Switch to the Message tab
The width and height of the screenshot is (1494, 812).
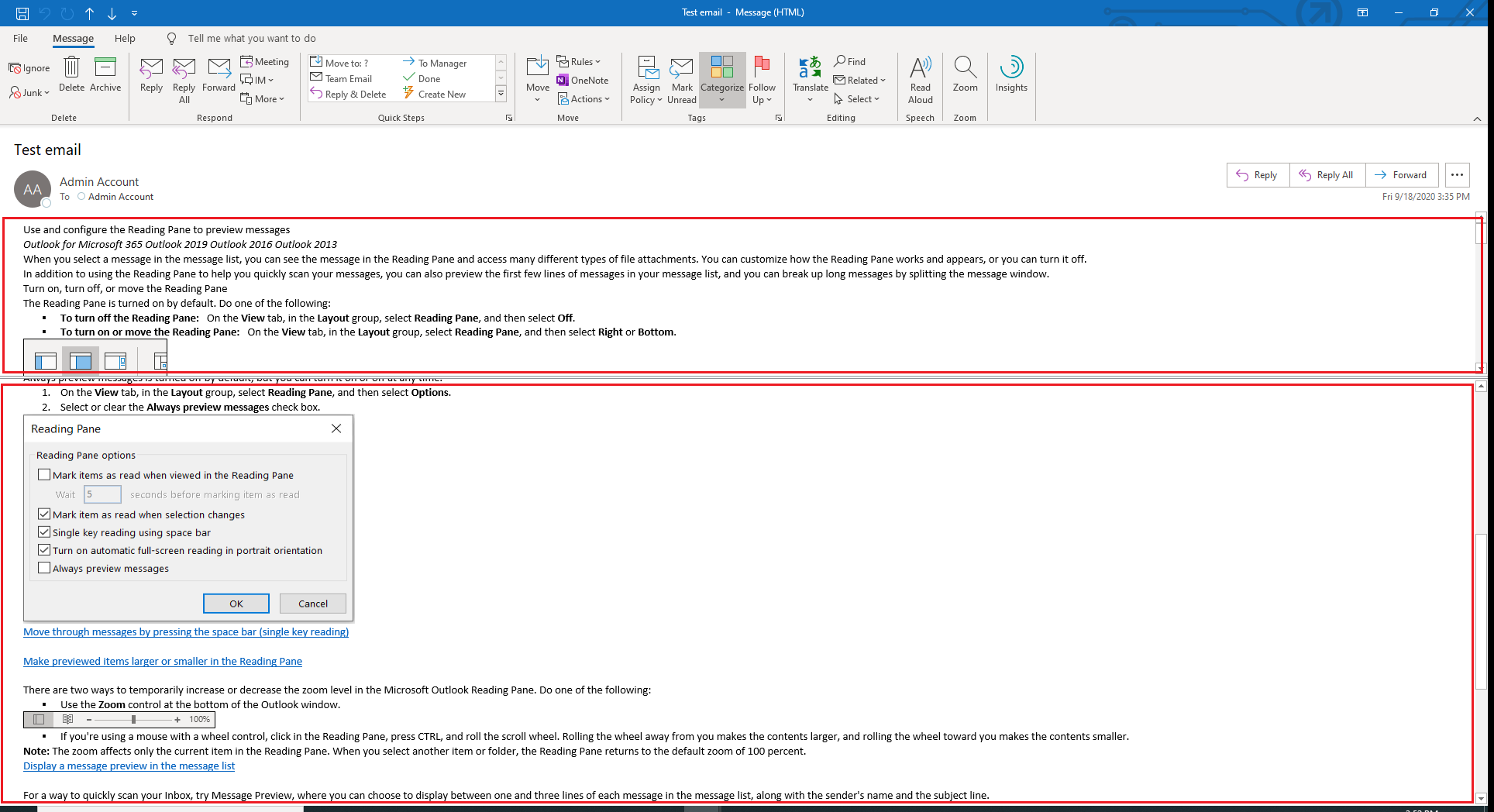click(73, 38)
